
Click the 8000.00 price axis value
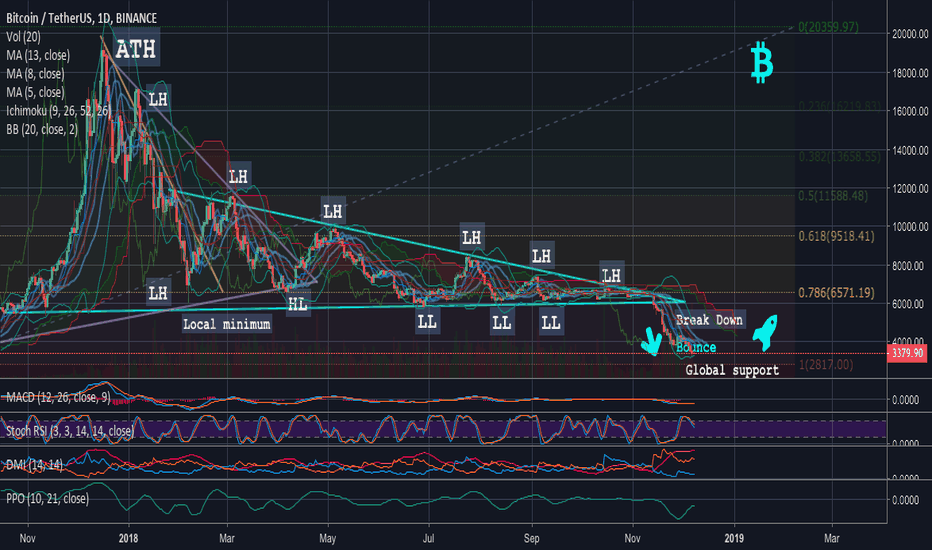click(x=909, y=266)
